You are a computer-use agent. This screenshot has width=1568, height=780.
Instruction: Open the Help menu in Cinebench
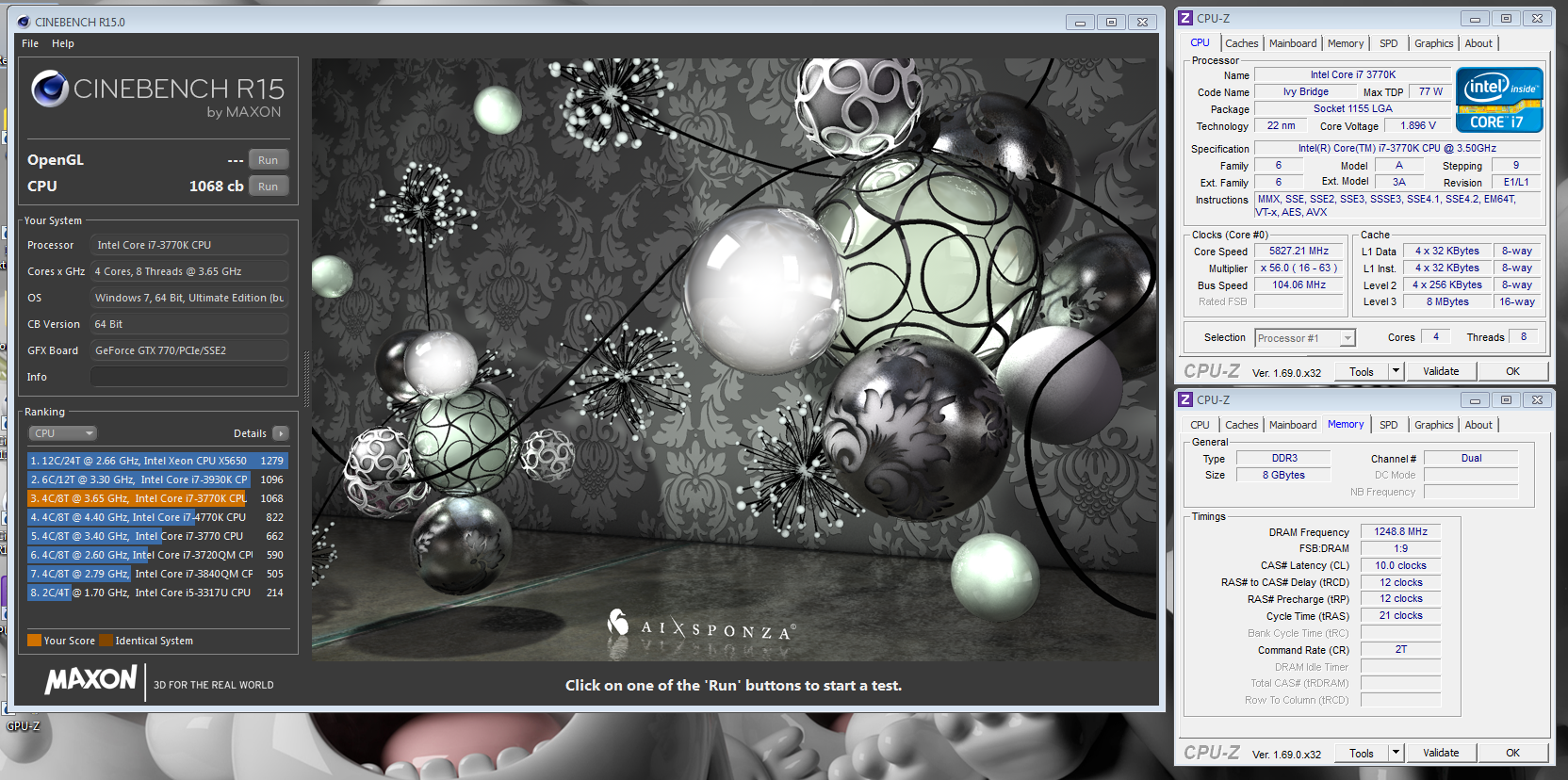click(x=63, y=43)
